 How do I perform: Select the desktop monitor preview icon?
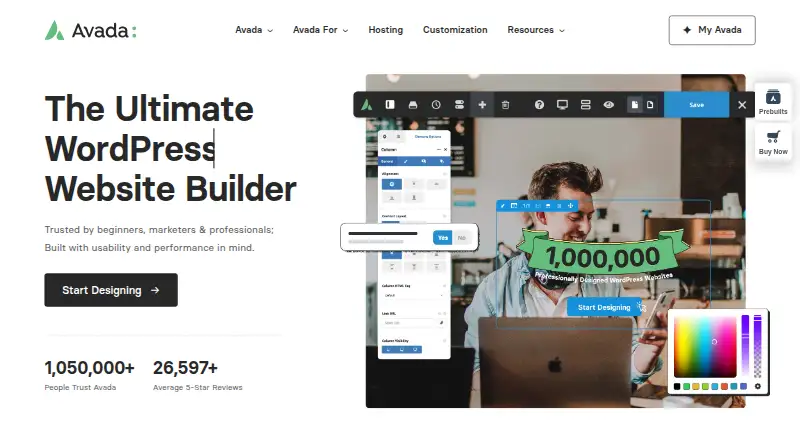(x=562, y=105)
